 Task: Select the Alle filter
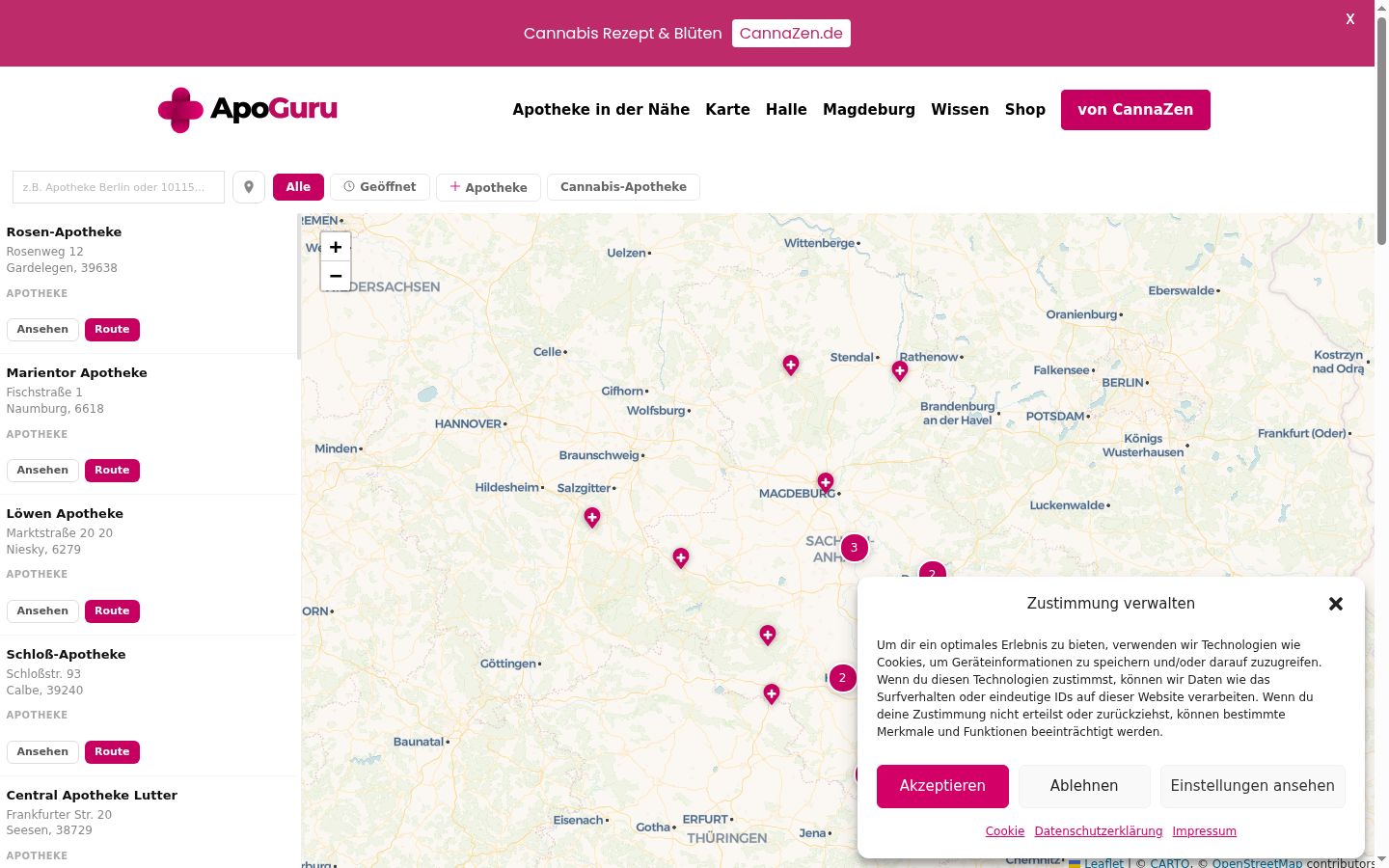click(x=298, y=187)
